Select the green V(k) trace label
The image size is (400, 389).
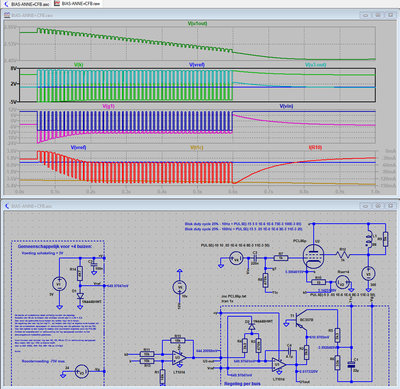pyautogui.click(x=78, y=65)
